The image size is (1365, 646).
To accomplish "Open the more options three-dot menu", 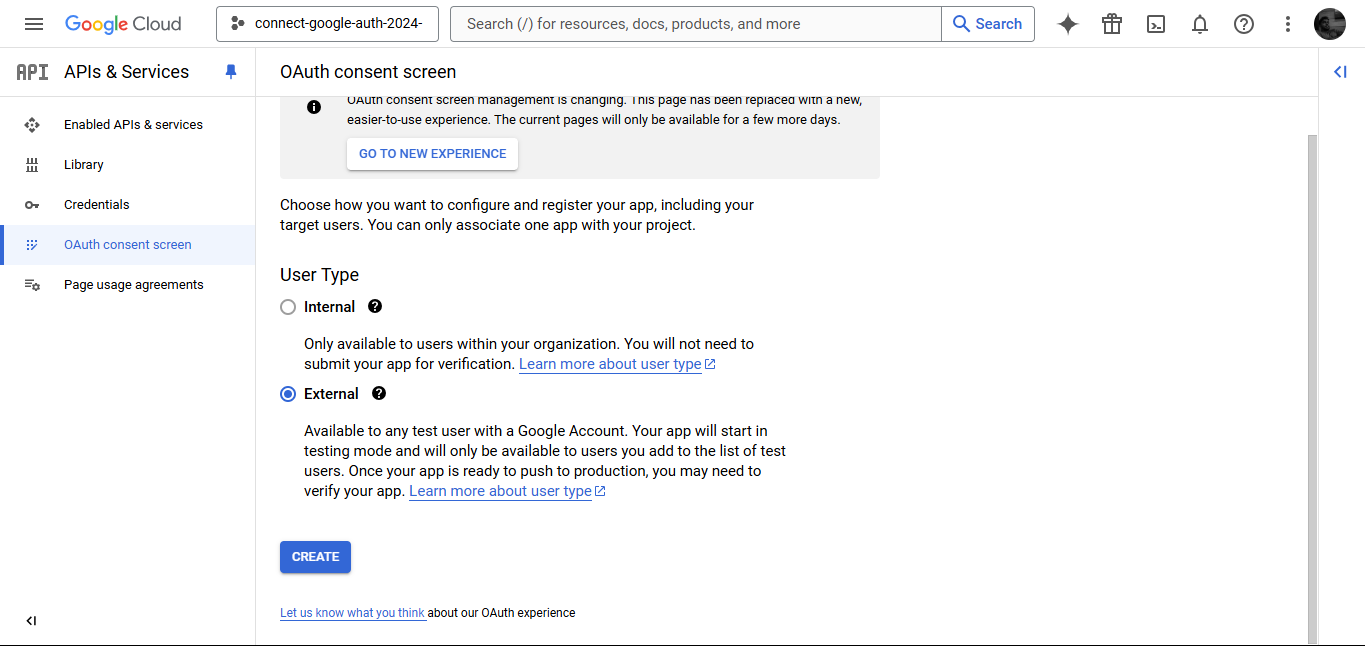I will tap(1287, 23).
